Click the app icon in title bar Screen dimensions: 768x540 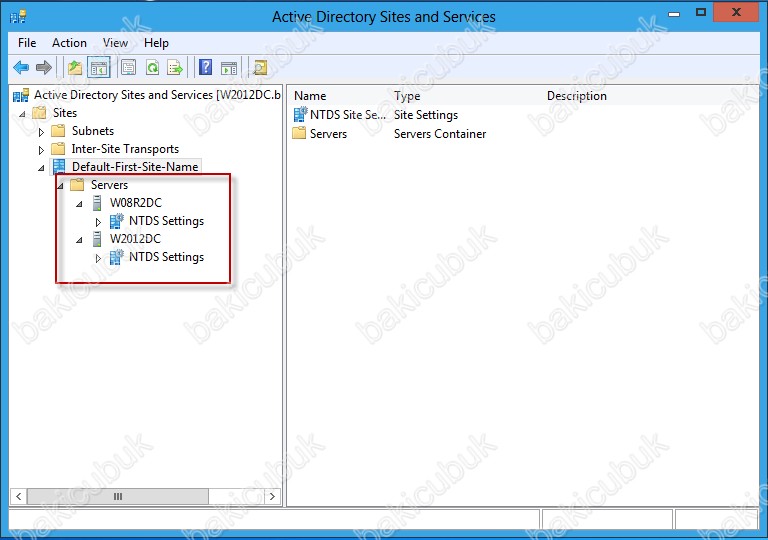click(x=18, y=17)
